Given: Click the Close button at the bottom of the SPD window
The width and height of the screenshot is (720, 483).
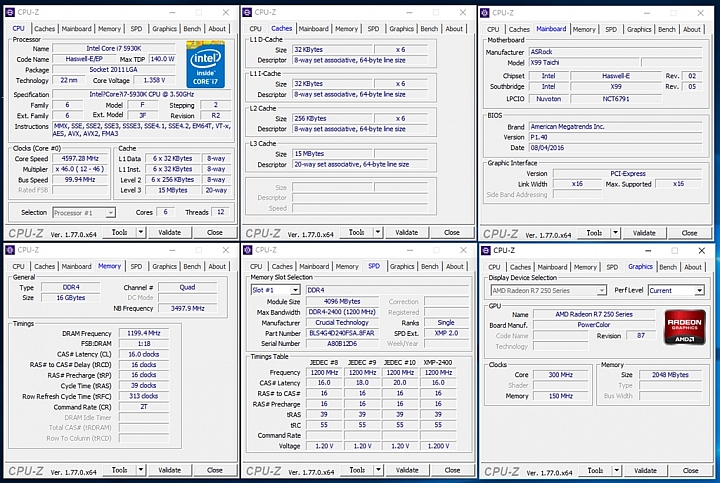Looking at the screenshot, I should pos(452,470).
